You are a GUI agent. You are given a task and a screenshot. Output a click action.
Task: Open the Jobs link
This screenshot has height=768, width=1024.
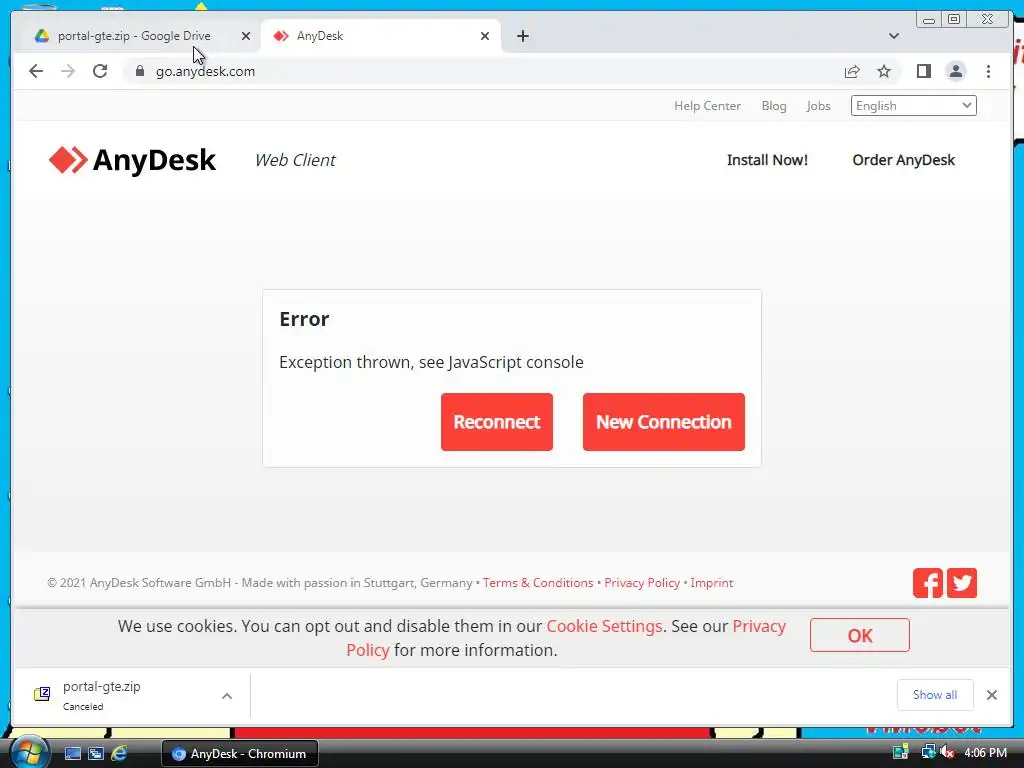coord(818,106)
